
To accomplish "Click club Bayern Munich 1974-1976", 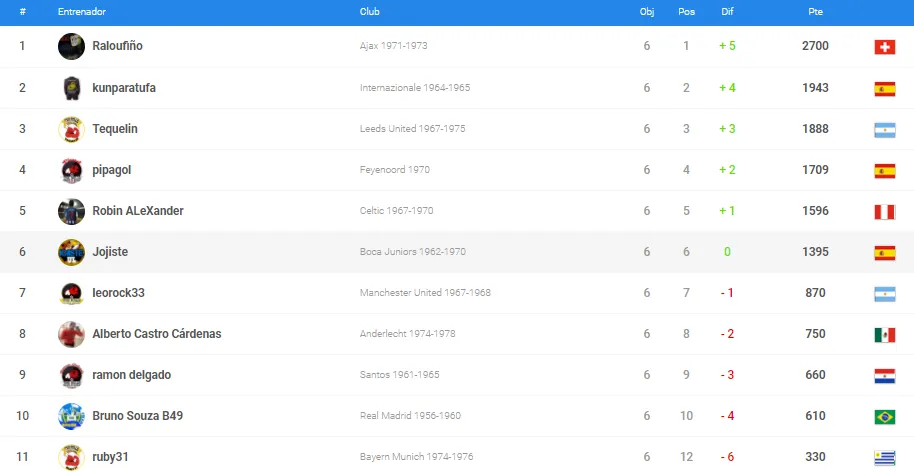I will coord(416,457).
